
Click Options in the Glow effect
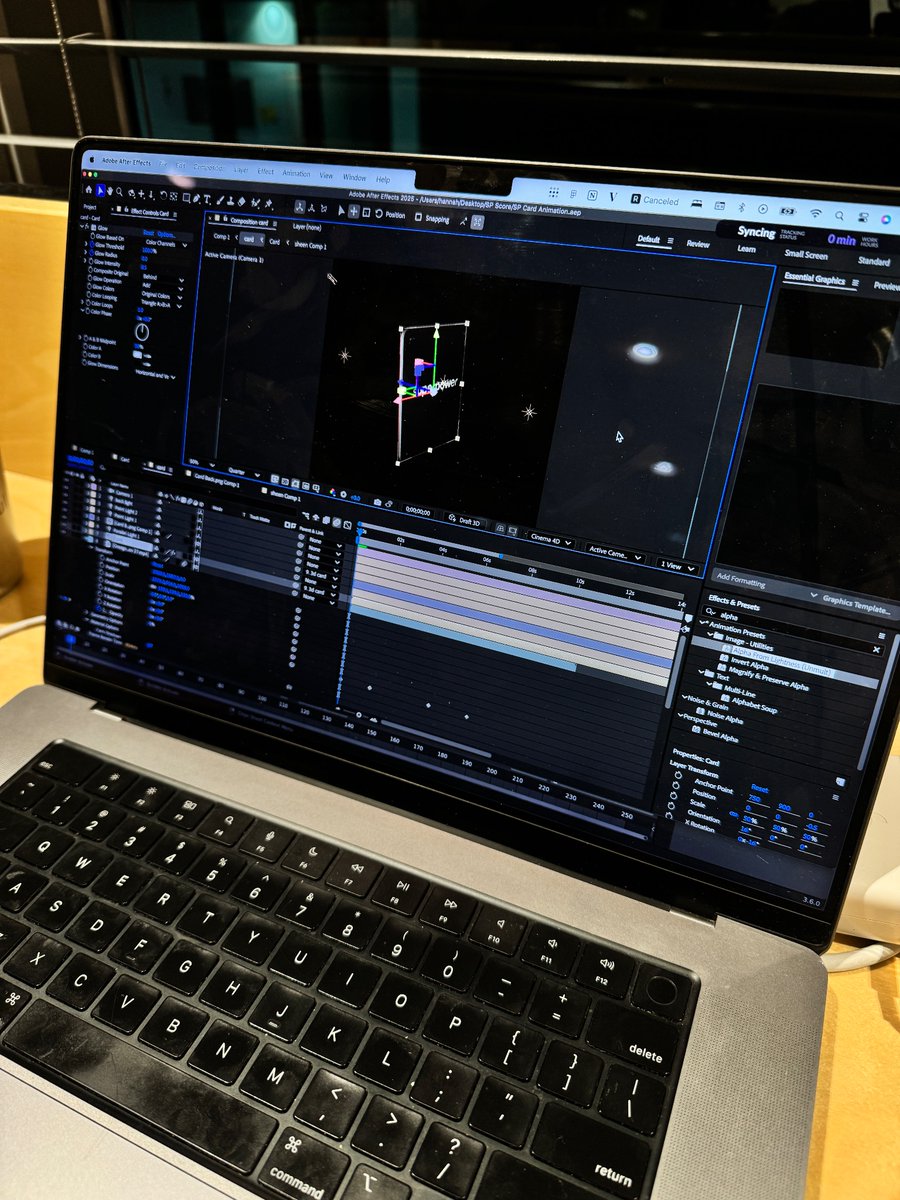tap(167, 235)
